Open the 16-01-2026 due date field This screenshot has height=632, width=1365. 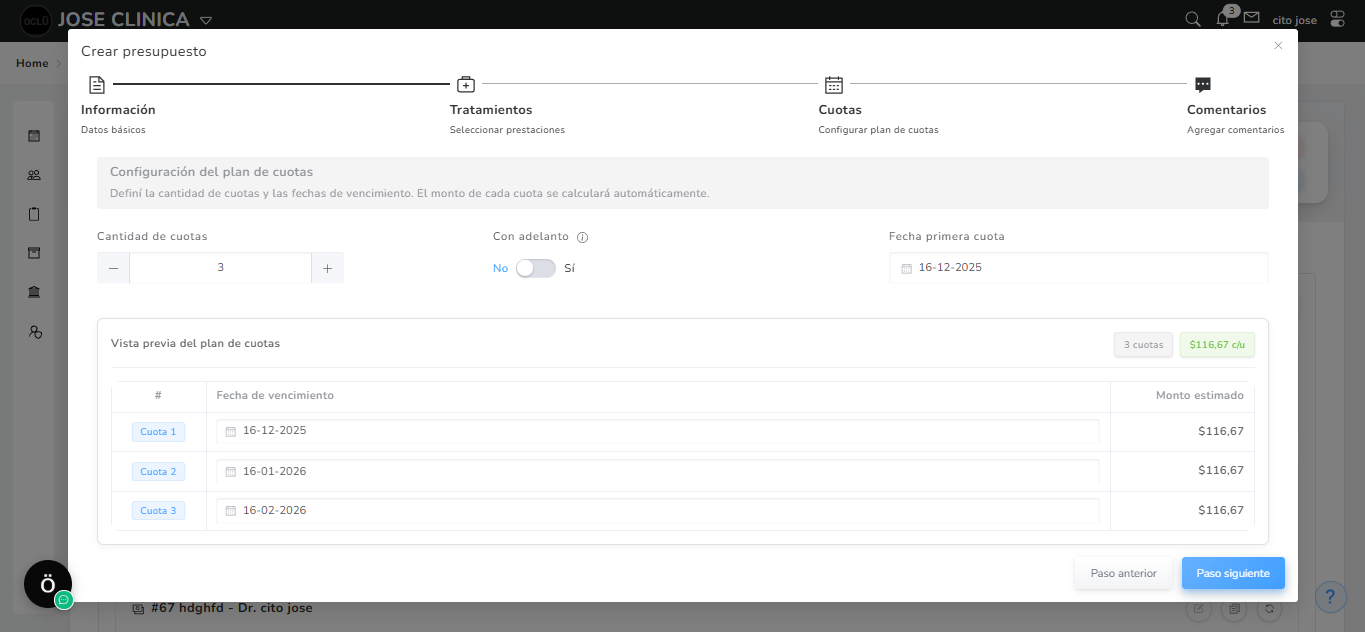coord(658,471)
